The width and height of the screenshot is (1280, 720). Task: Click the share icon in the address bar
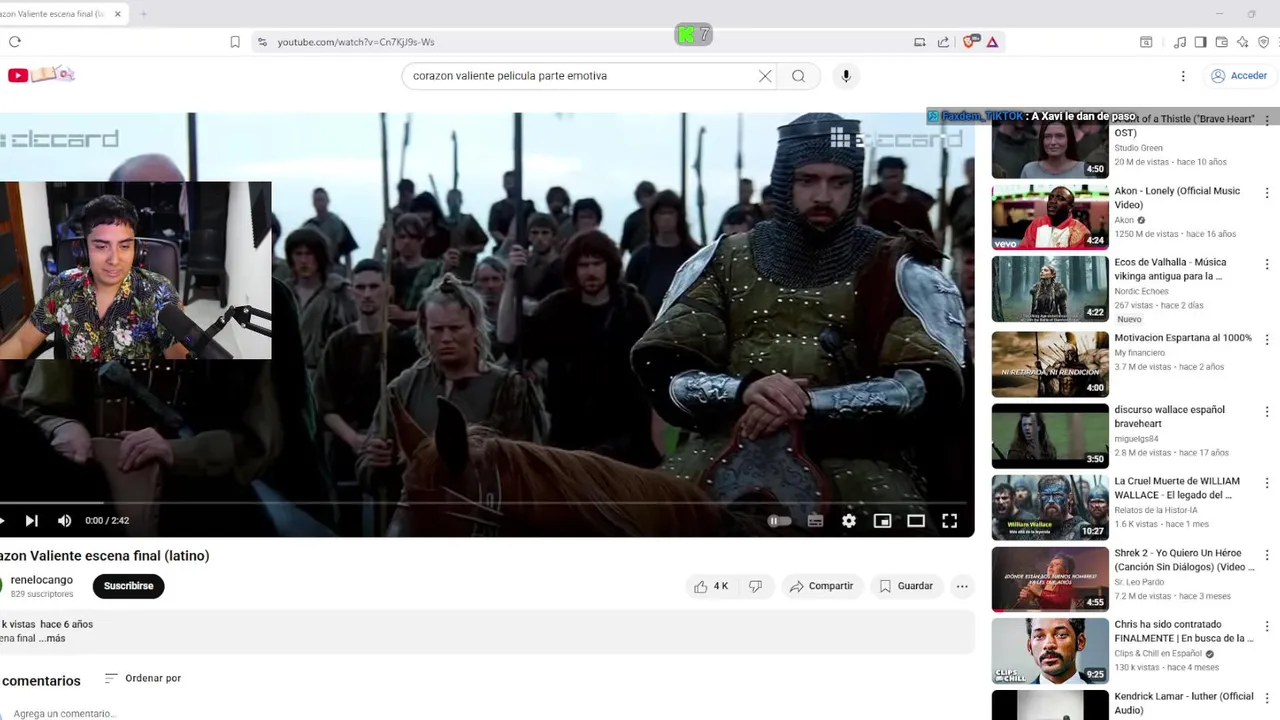(943, 42)
